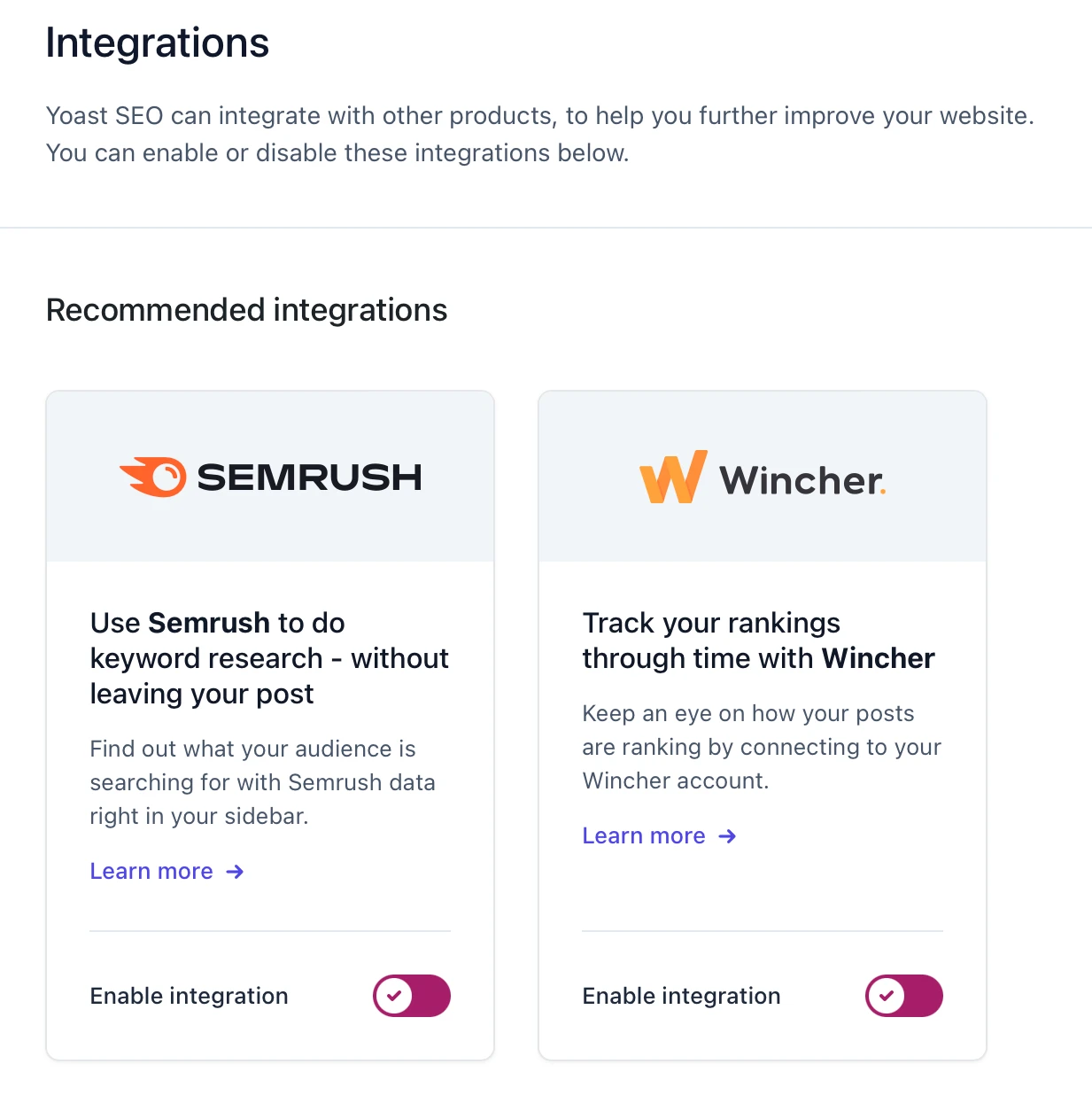The width and height of the screenshot is (1092, 1095).
Task: Click the 'Find out what your audience' description
Action: click(x=263, y=782)
